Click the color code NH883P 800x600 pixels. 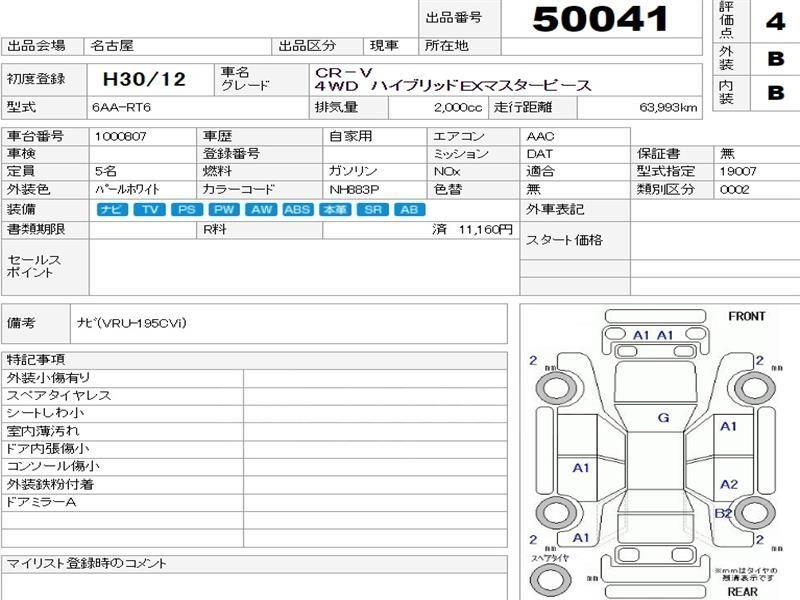[354, 190]
